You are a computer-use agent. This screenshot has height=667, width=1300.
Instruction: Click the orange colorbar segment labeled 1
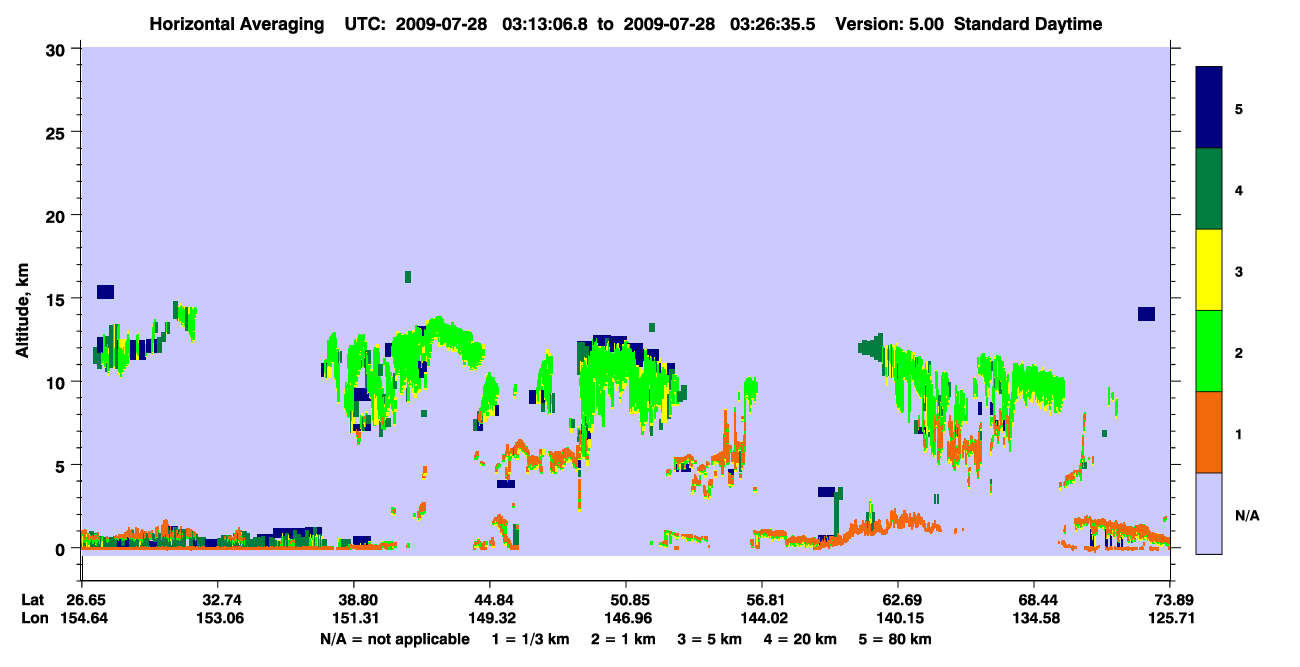1209,432
